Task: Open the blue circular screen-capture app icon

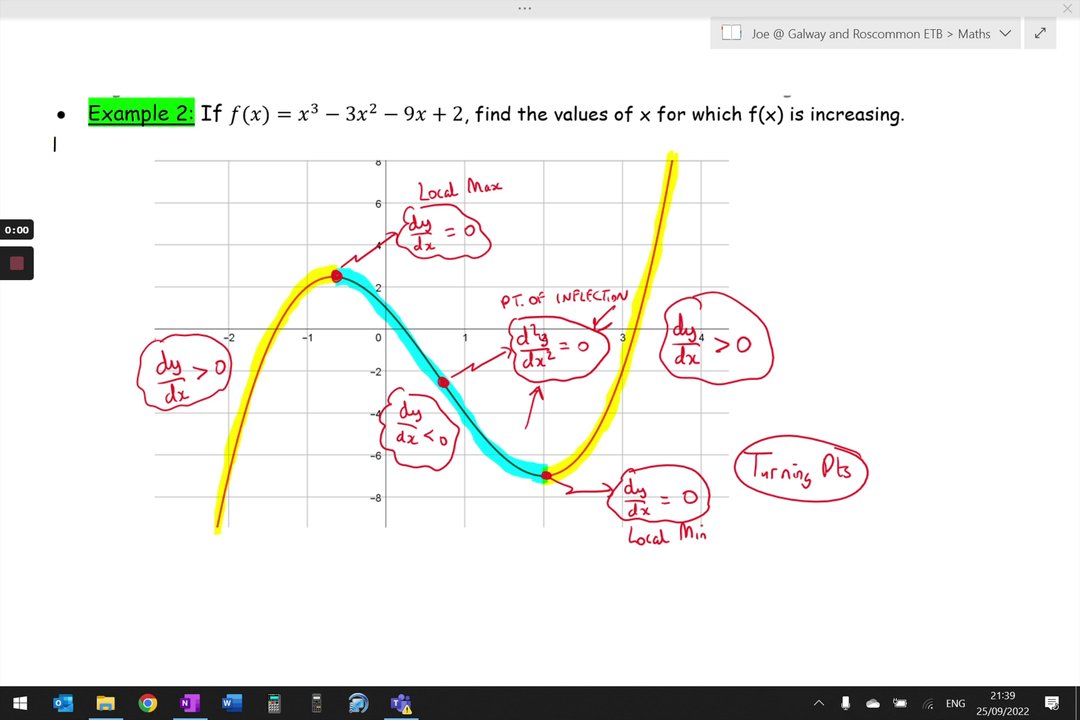Action: click(x=358, y=703)
